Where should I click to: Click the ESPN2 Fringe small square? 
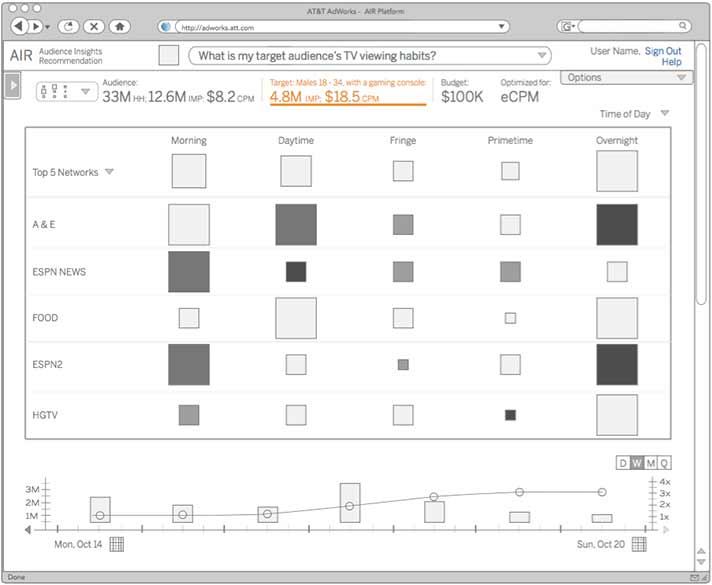(x=403, y=364)
